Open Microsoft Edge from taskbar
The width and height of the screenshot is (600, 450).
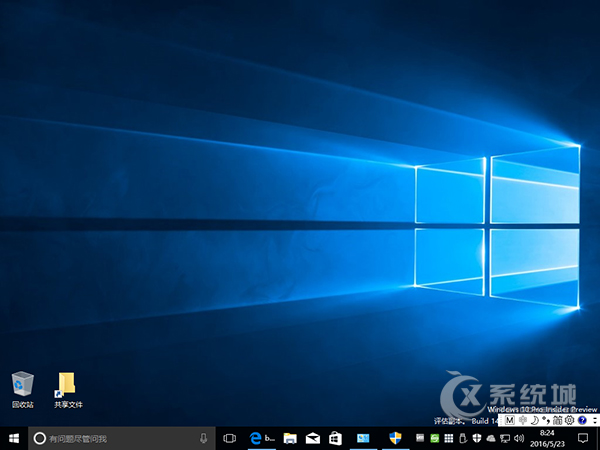click(262, 438)
